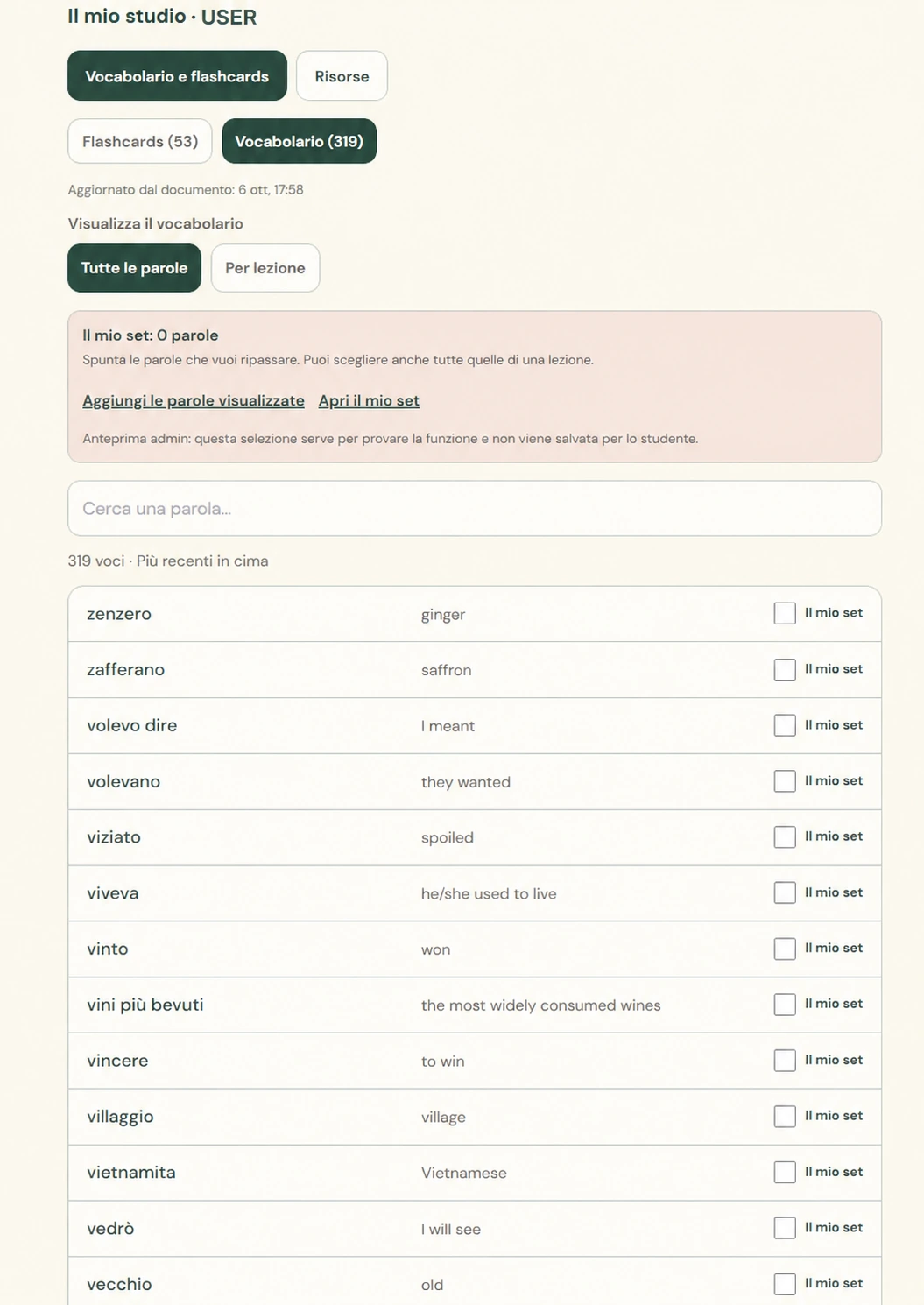The width and height of the screenshot is (924, 1305).
Task: Choose the Per lezione view
Action: click(265, 268)
